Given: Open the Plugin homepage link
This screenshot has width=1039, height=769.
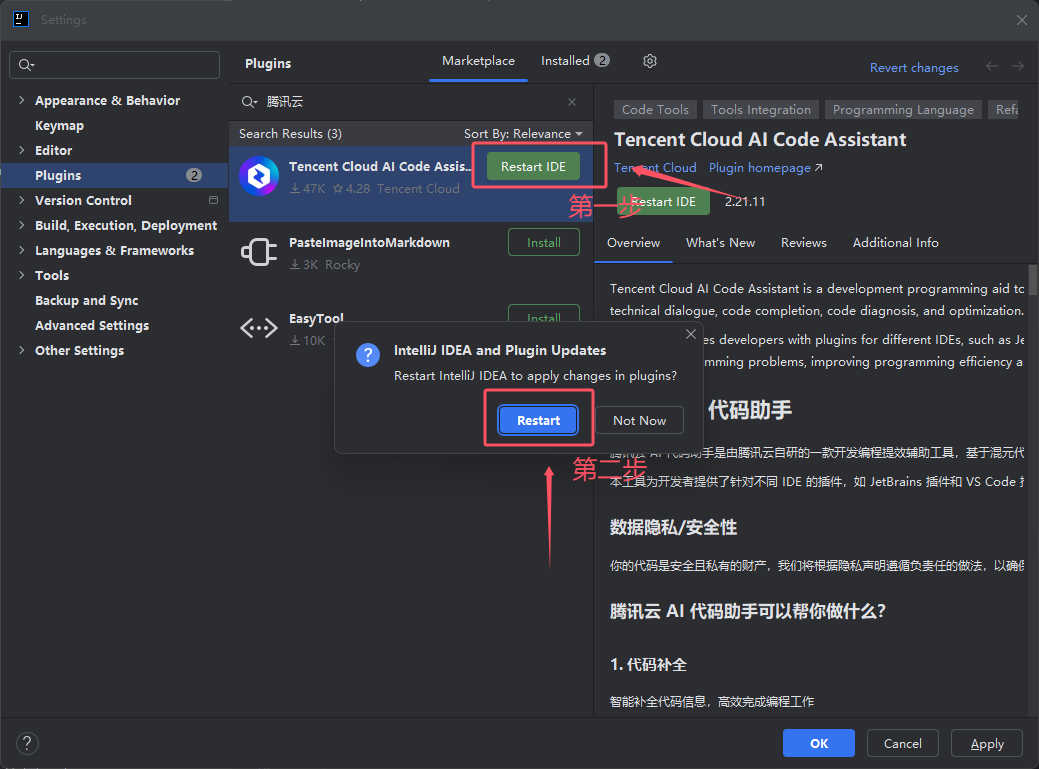Looking at the screenshot, I should pyautogui.click(x=765, y=168).
